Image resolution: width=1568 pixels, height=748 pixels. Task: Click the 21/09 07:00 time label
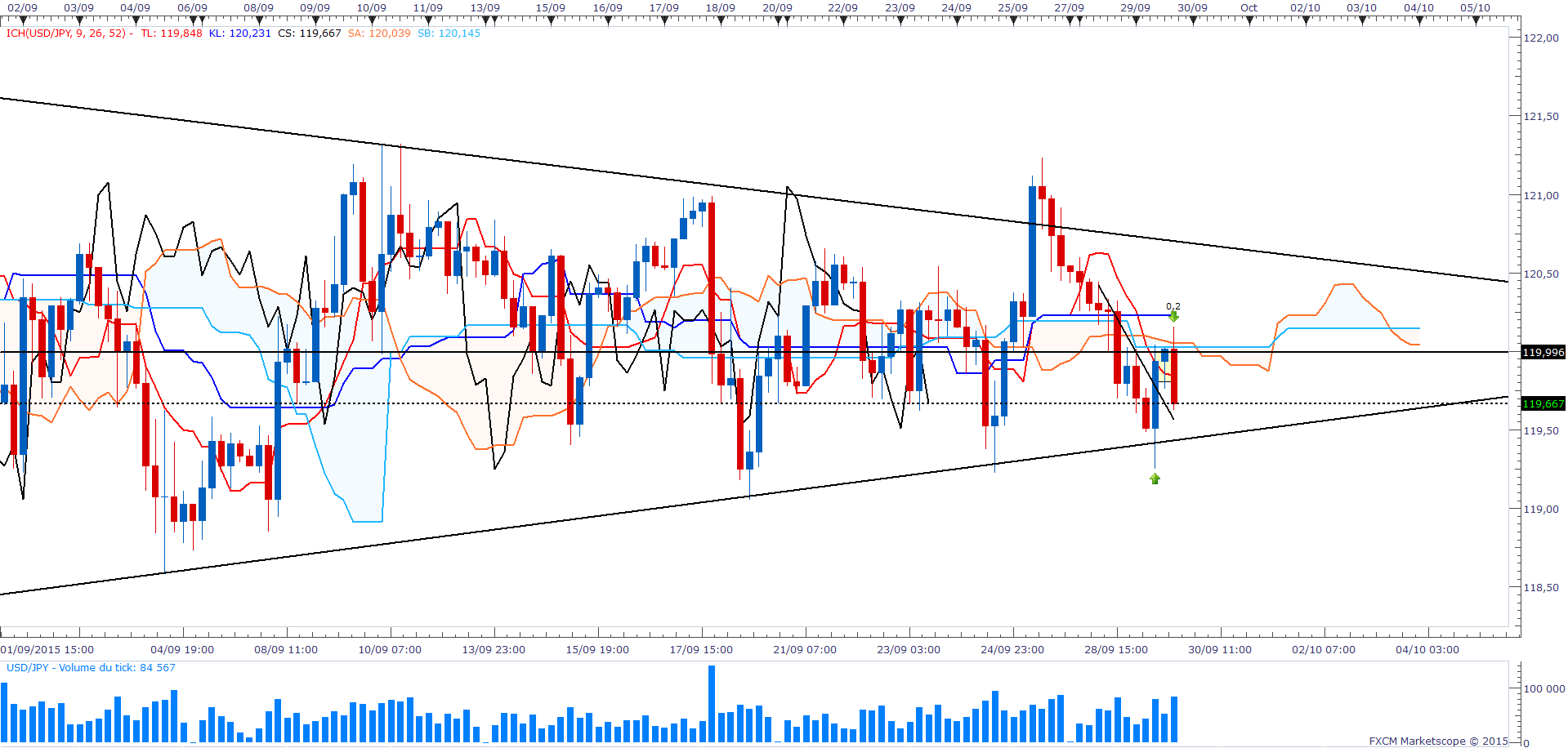(805, 650)
